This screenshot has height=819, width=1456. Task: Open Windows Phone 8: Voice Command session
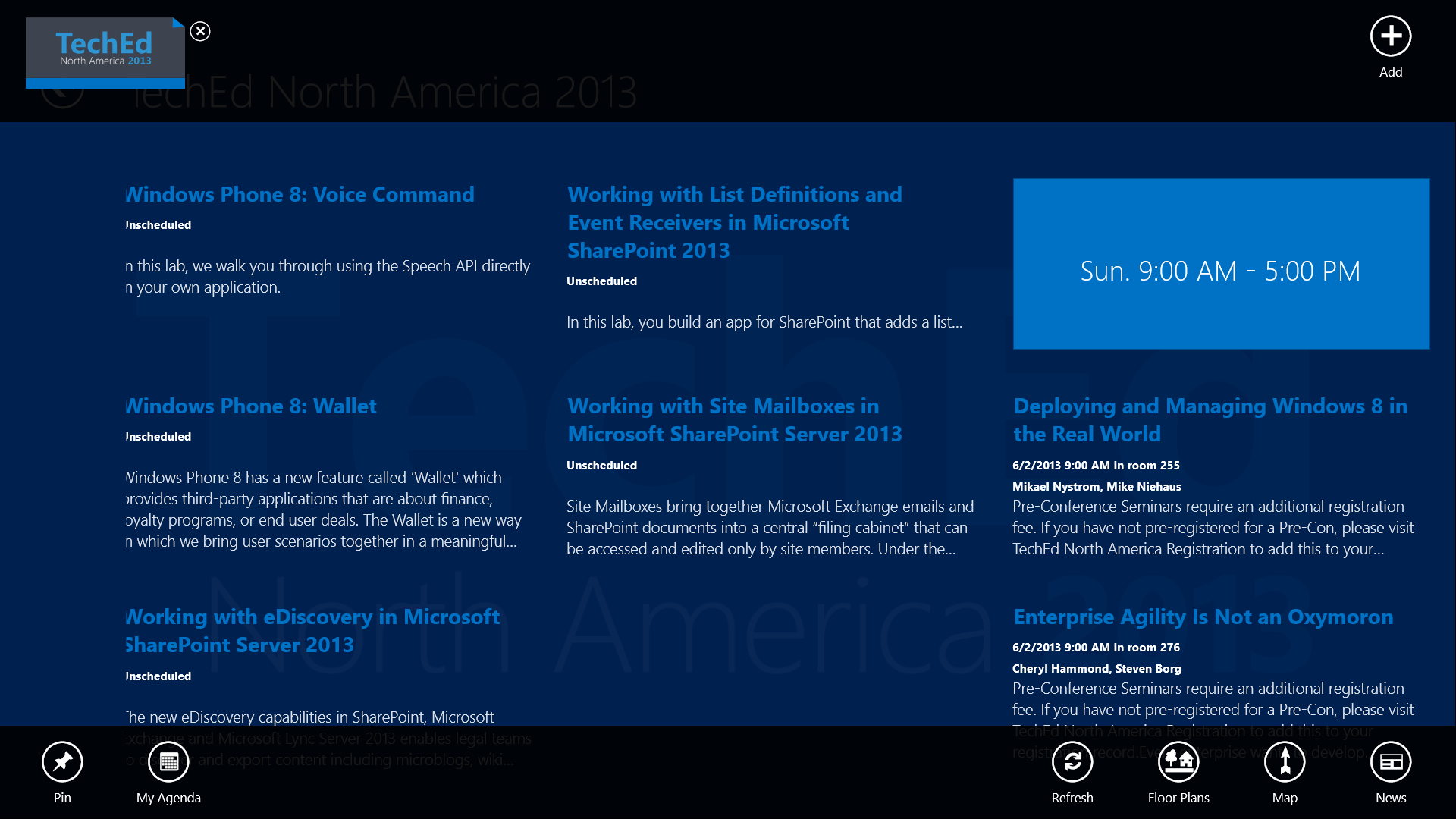(300, 195)
